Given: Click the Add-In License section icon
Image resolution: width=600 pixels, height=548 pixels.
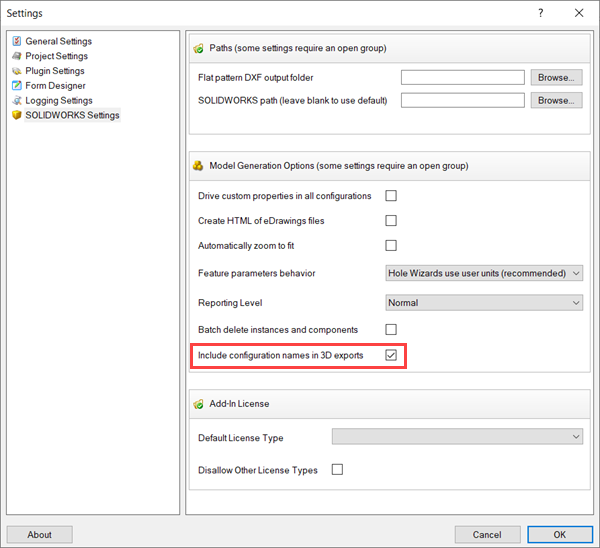Looking at the screenshot, I should point(199,404).
